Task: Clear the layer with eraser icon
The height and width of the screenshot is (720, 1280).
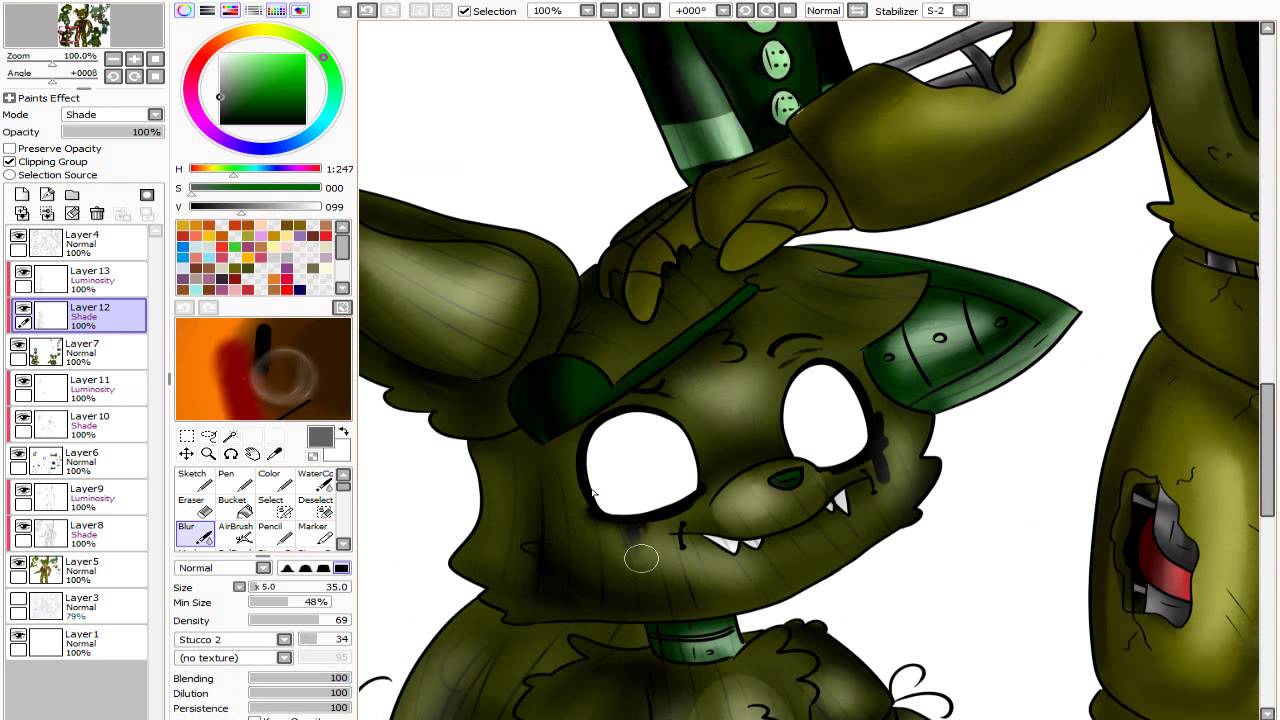Action: (72, 213)
